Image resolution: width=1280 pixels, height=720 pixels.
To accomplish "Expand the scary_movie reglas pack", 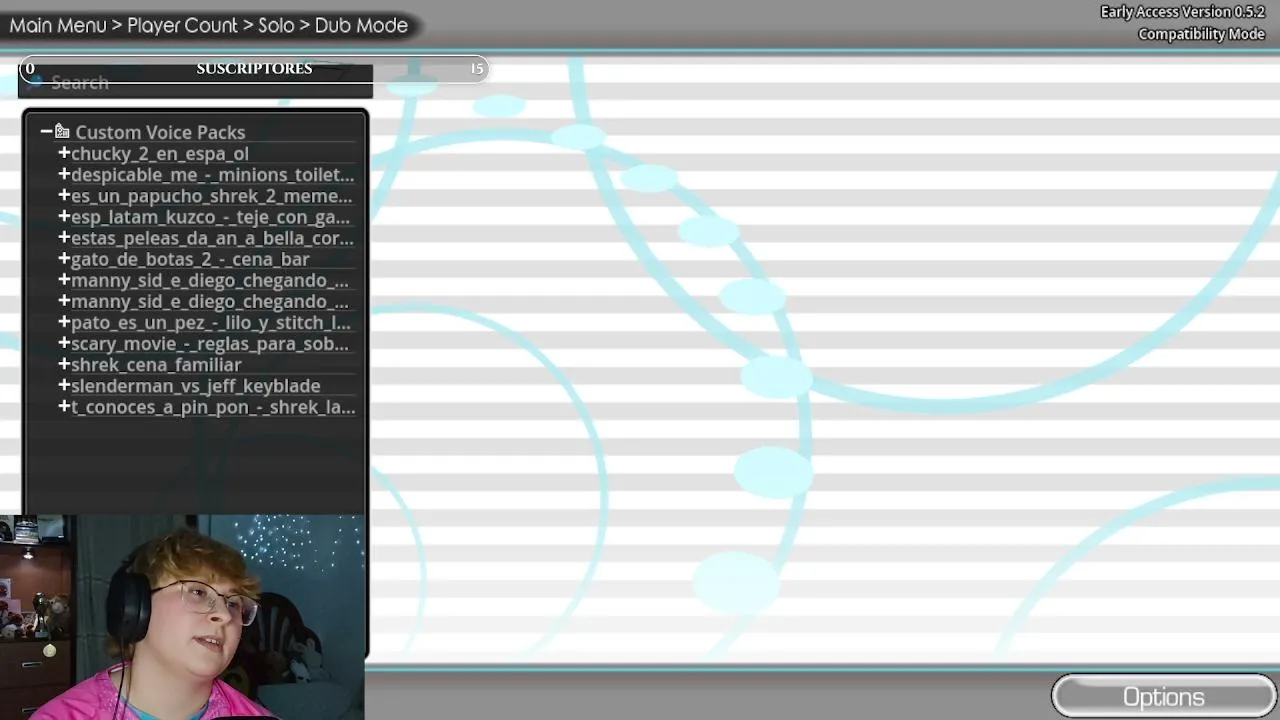I will [64, 343].
